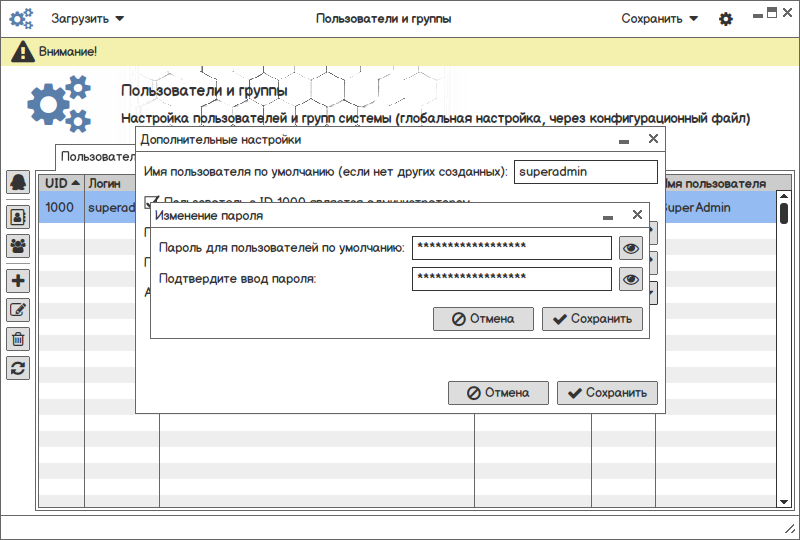Click the plus icon to add user

[x=18, y=280]
